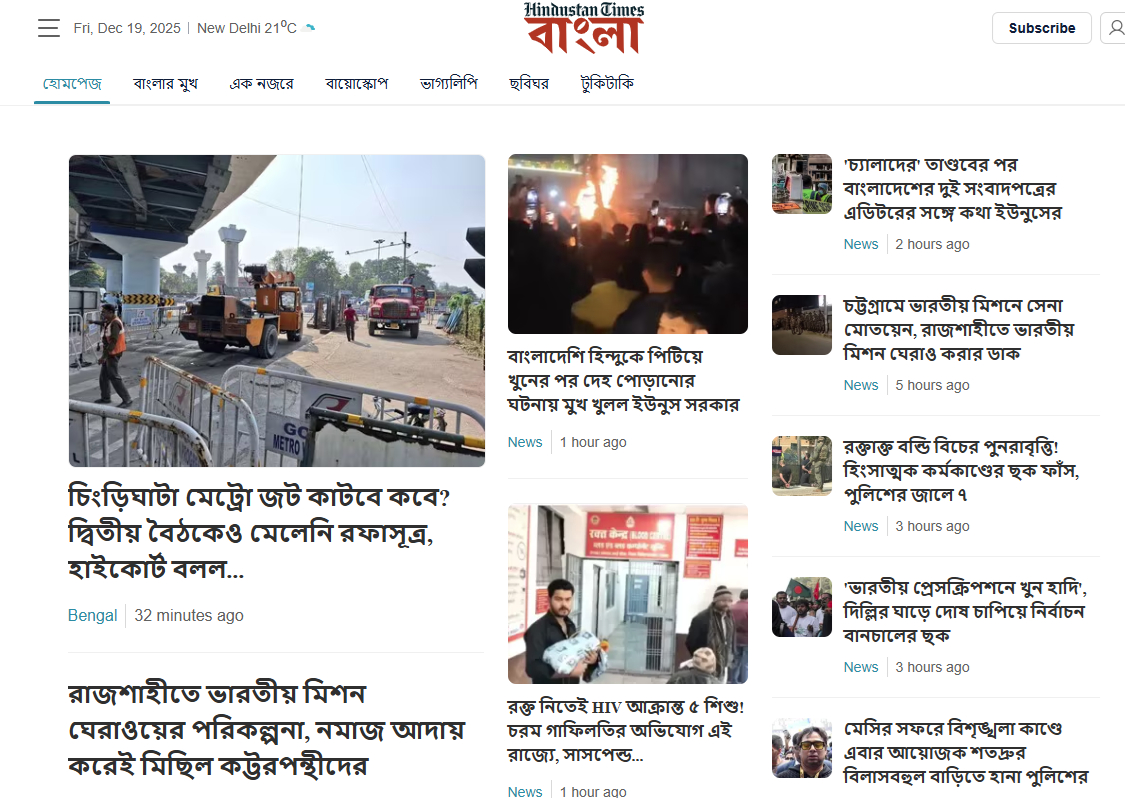Open the রাজশাহীতে ভারতীয় মিশন ঘেরাওয়ের headline
Viewport: 1125px width, 798px height.
point(267,729)
